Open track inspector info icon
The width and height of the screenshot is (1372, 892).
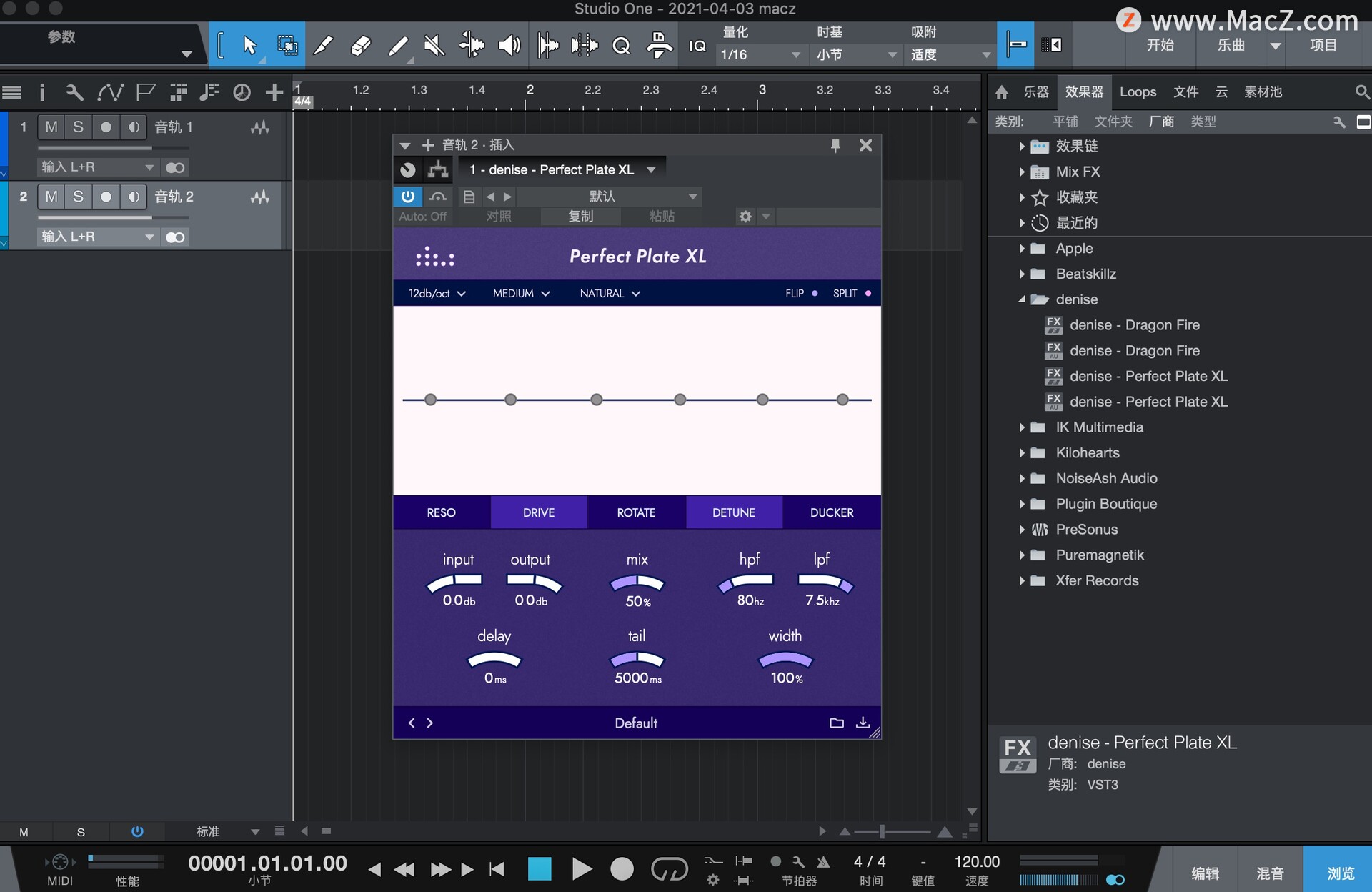pyautogui.click(x=42, y=92)
